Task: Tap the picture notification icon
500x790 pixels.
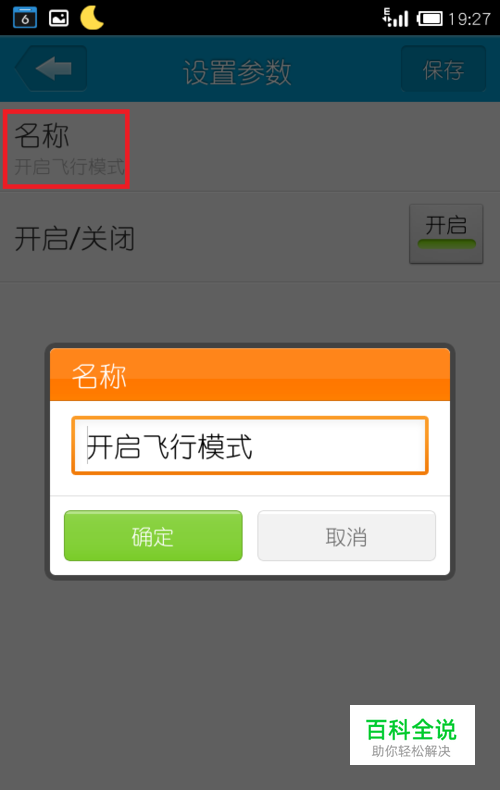Action: 58,18
